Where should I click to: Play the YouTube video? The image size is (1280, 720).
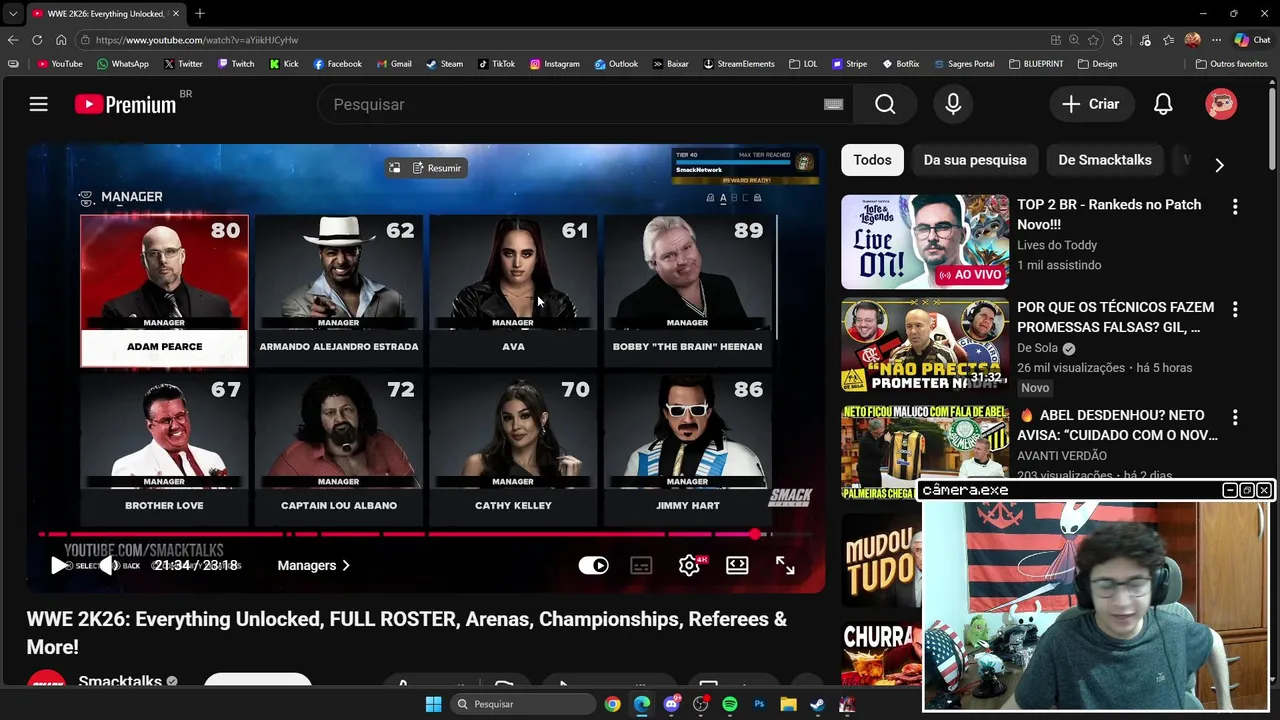pyautogui.click(x=58, y=565)
